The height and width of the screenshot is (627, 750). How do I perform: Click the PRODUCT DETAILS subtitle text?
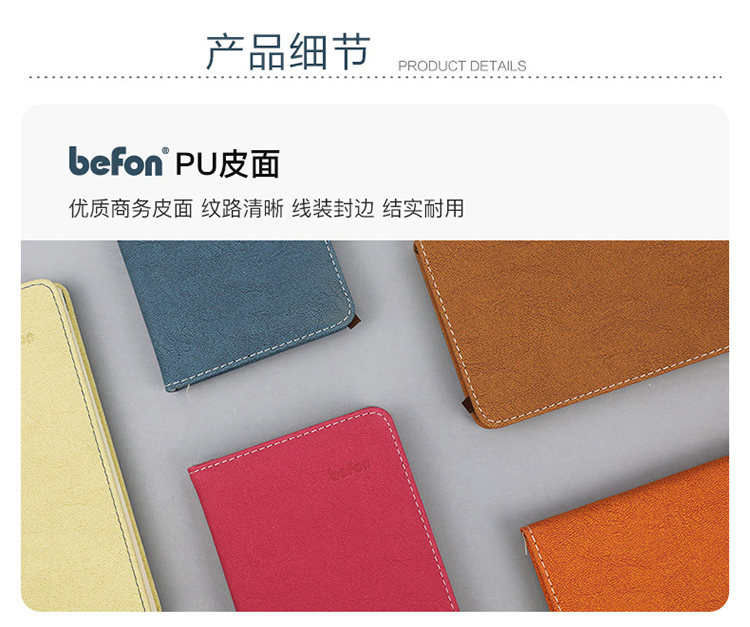(x=462, y=66)
